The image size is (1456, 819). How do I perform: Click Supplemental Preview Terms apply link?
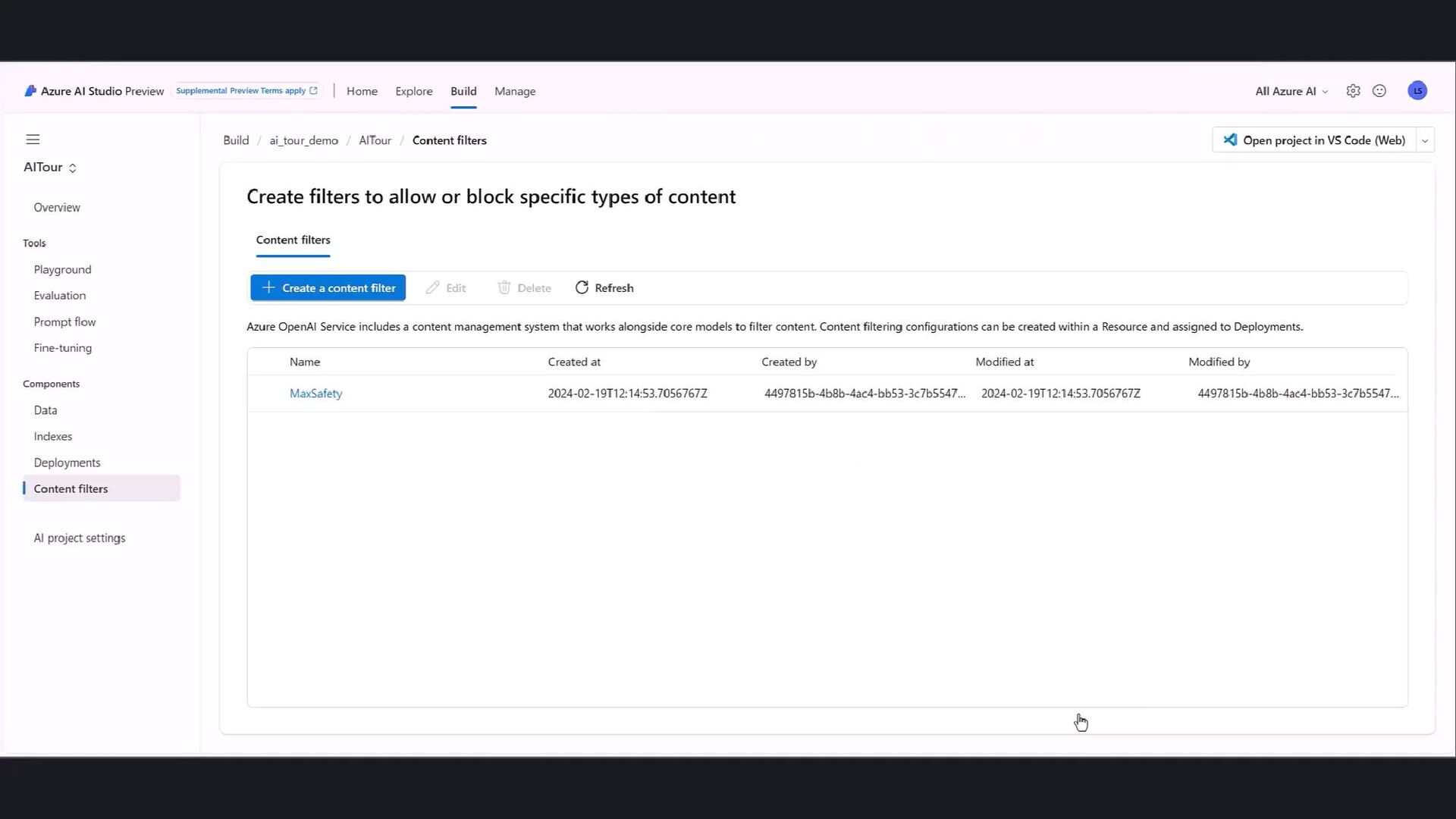coord(246,90)
